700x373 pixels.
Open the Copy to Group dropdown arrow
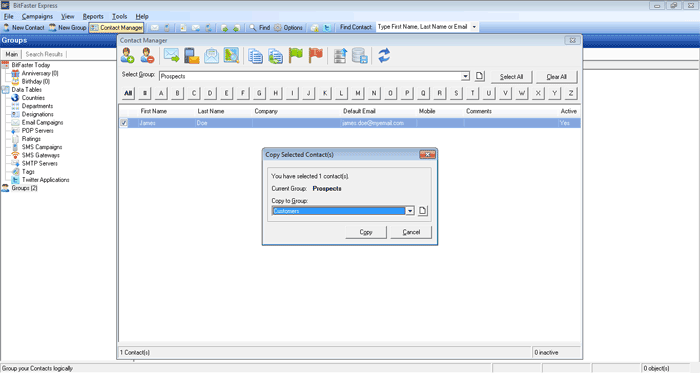410,211
